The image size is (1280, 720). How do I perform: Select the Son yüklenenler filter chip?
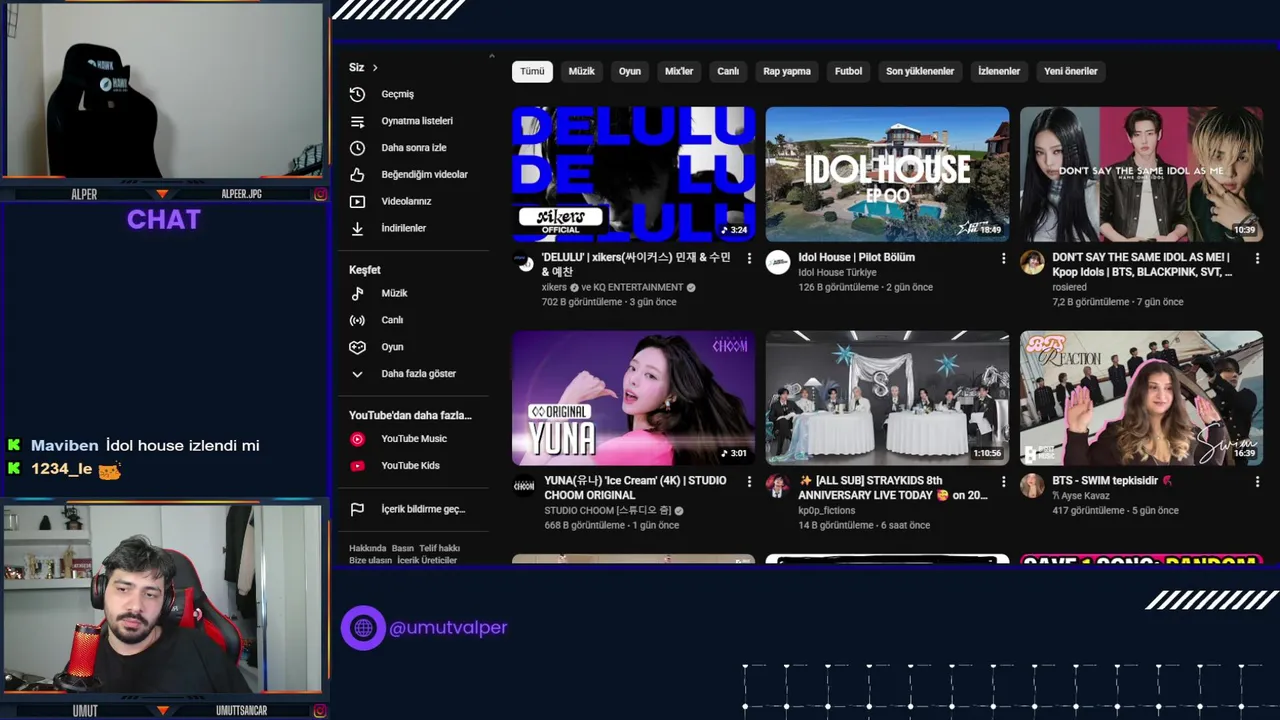920,72
